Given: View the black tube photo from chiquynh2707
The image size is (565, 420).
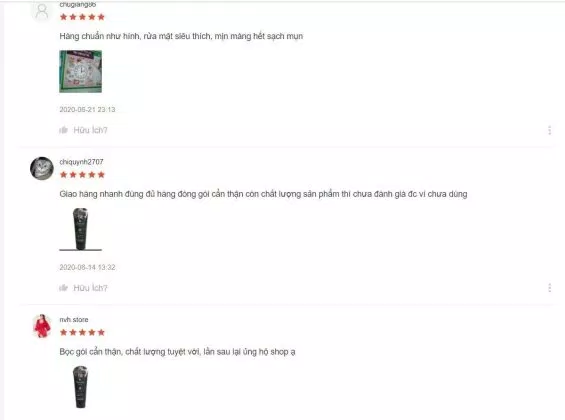Looking at the screenshot, I should coord(80,229).
